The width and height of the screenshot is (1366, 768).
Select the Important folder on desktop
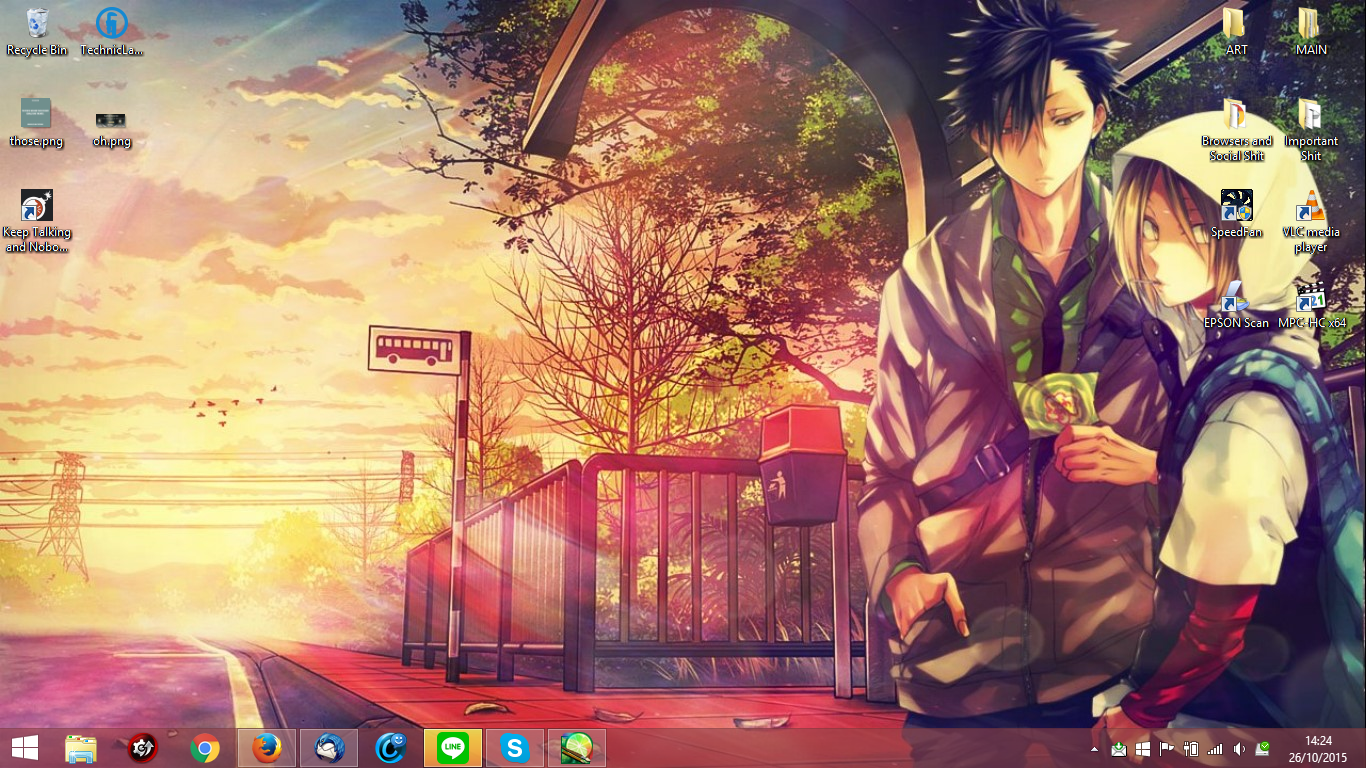pyautogui.click(x=1311, y=130)
